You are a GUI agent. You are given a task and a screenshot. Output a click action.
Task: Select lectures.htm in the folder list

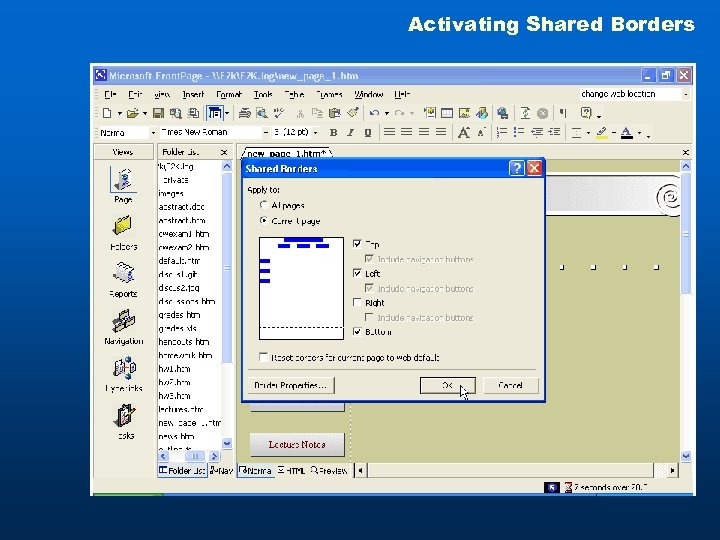click(x=180, y=409)
